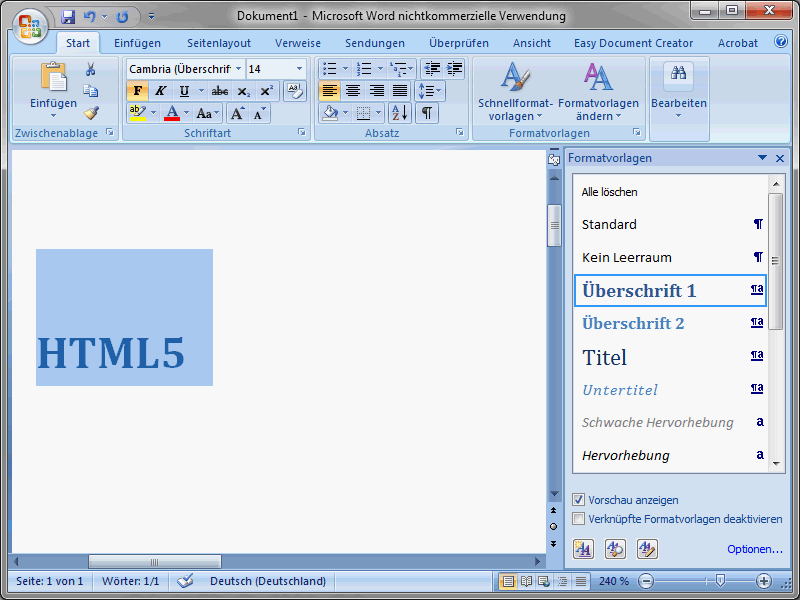Open Word help question mark

click(x=781, y=41)
